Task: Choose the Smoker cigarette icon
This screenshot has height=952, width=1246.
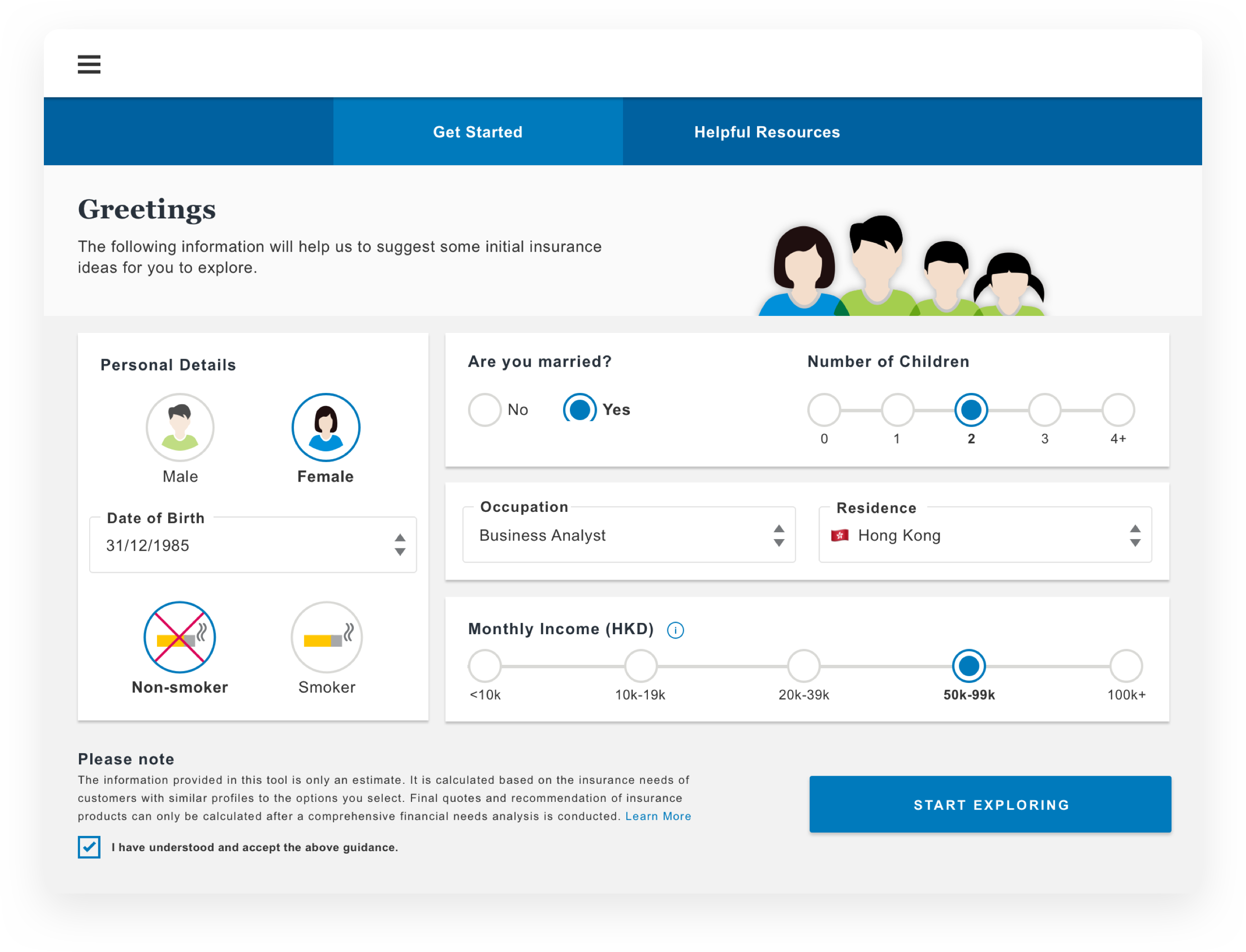Action: (x=327, y=637)
